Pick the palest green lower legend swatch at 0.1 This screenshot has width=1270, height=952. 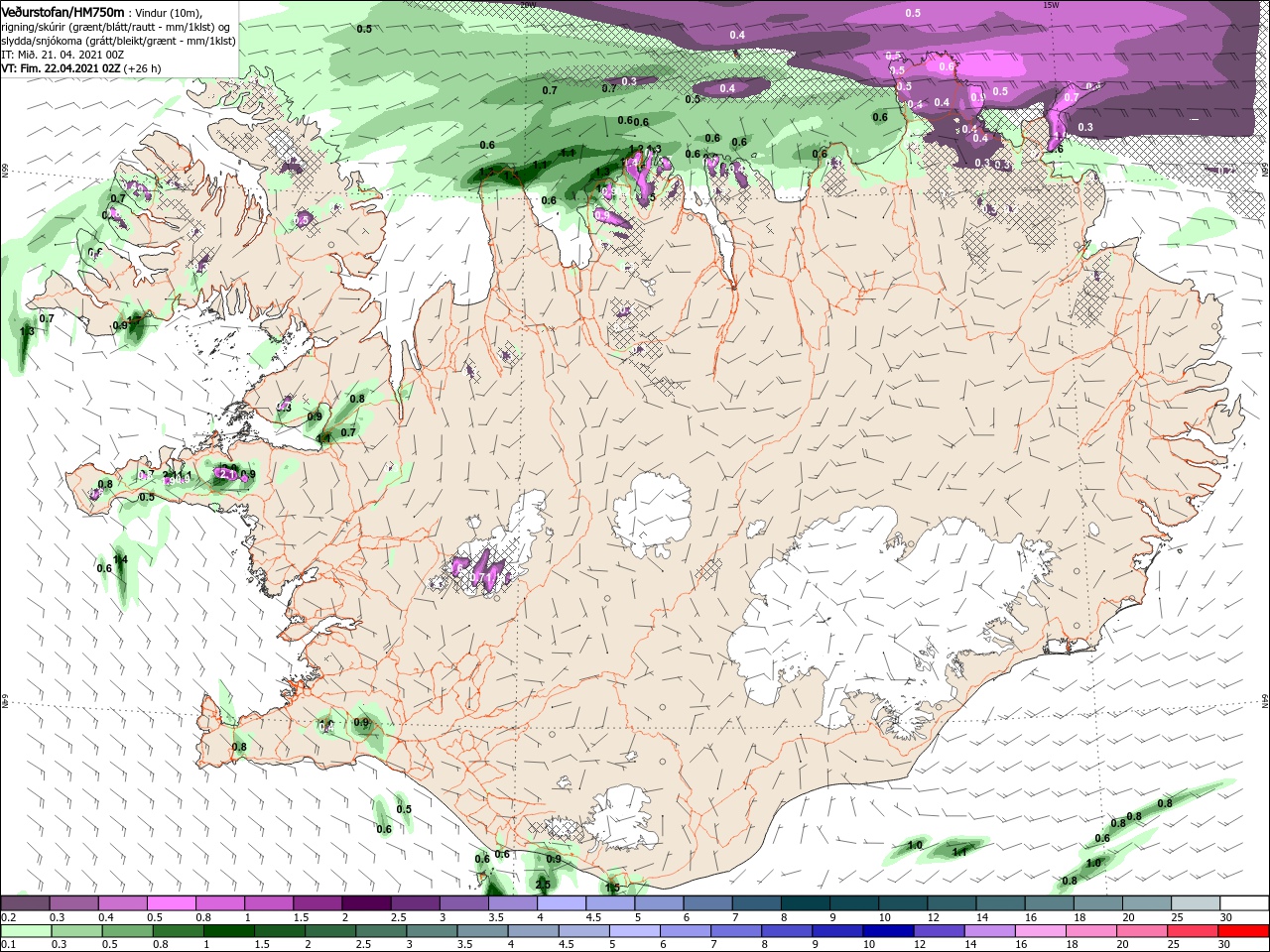(25, 931)
